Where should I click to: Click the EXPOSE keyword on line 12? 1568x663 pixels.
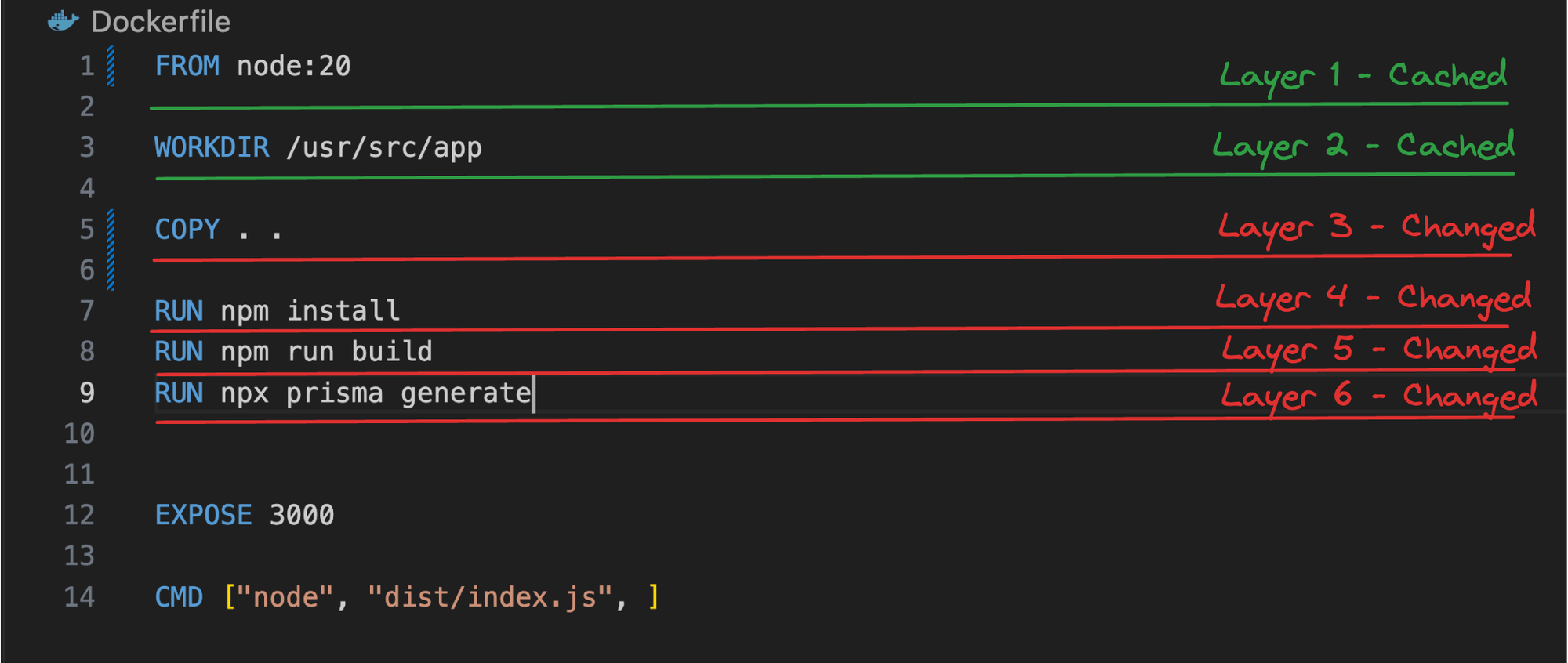[x=203, y=515]
